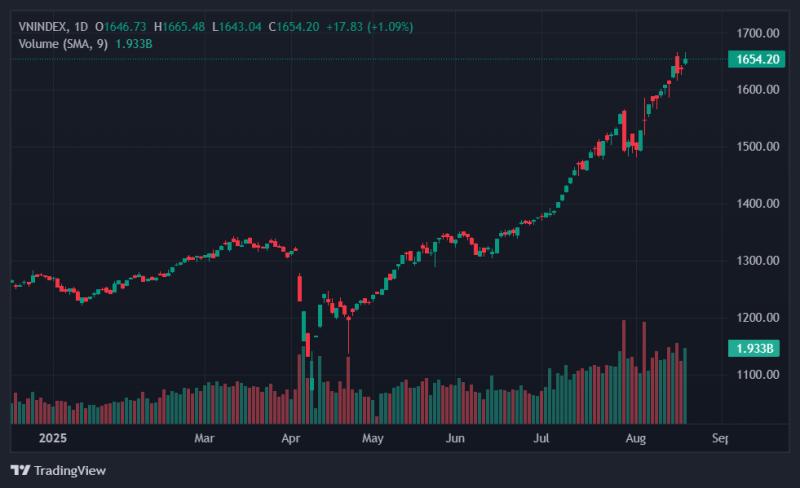Open the Volume (SMA, 9) indicator legend
The image size is (800, 488).
[63, 44]
